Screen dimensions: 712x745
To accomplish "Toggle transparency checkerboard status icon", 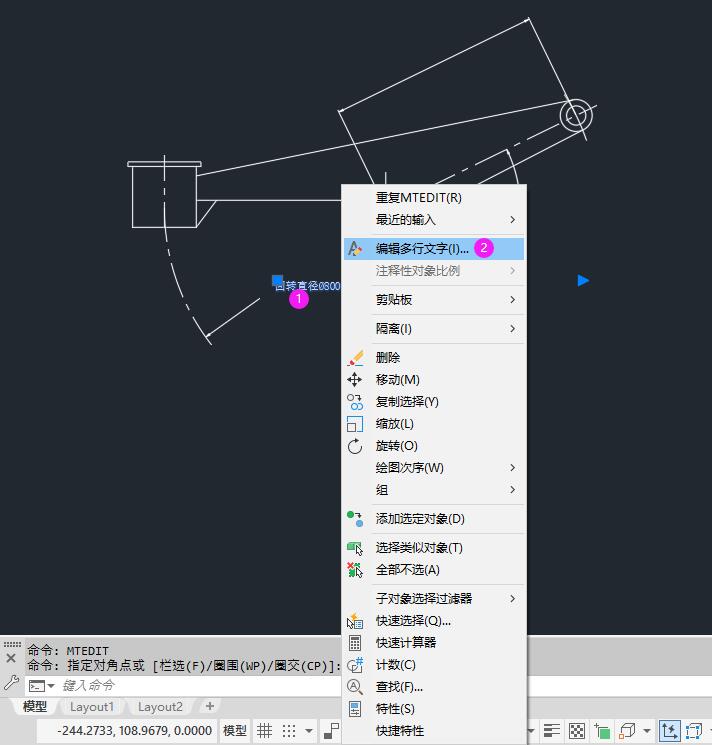I will pos(577,730).
